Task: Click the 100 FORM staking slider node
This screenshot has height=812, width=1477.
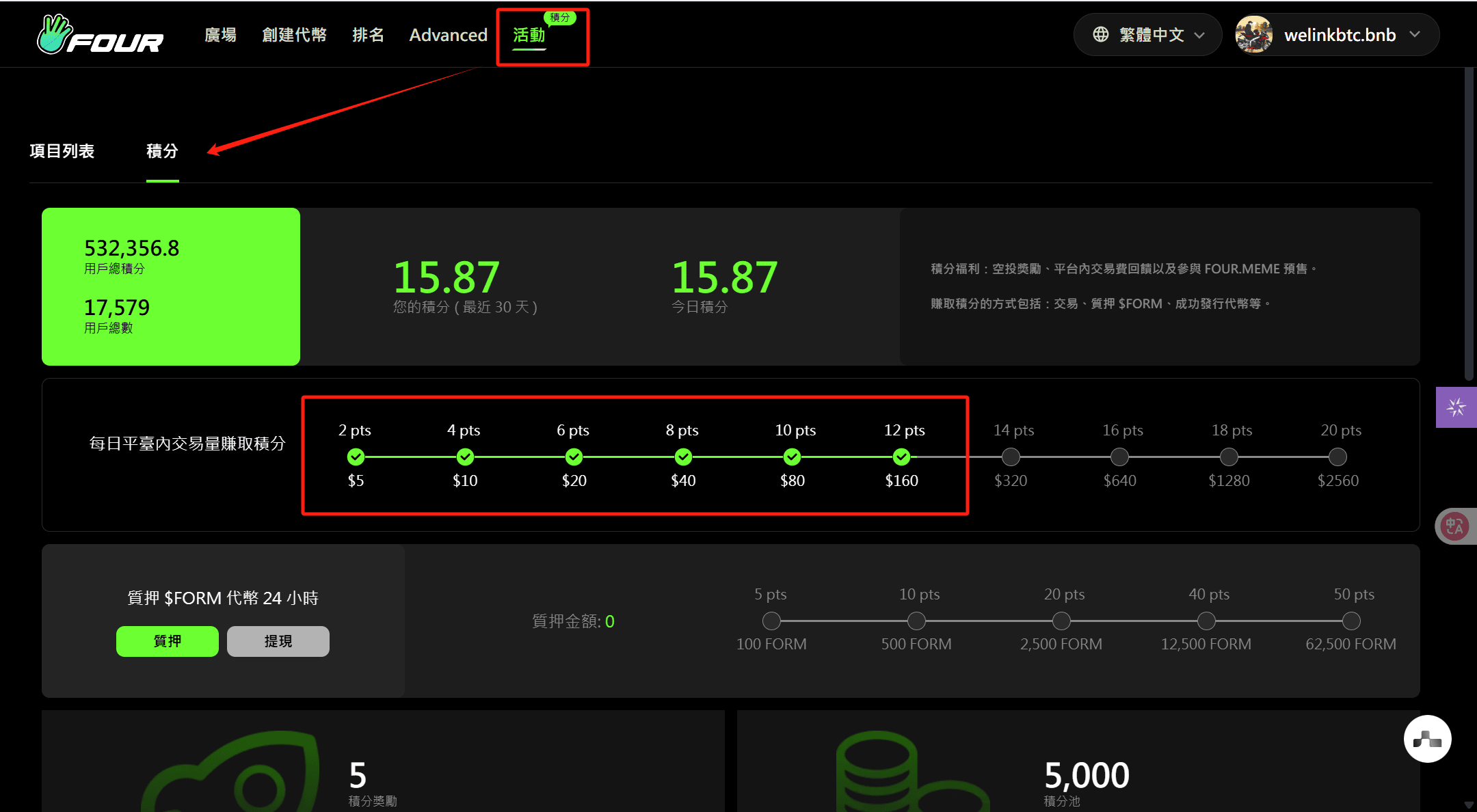Action: tap(771, 621)
